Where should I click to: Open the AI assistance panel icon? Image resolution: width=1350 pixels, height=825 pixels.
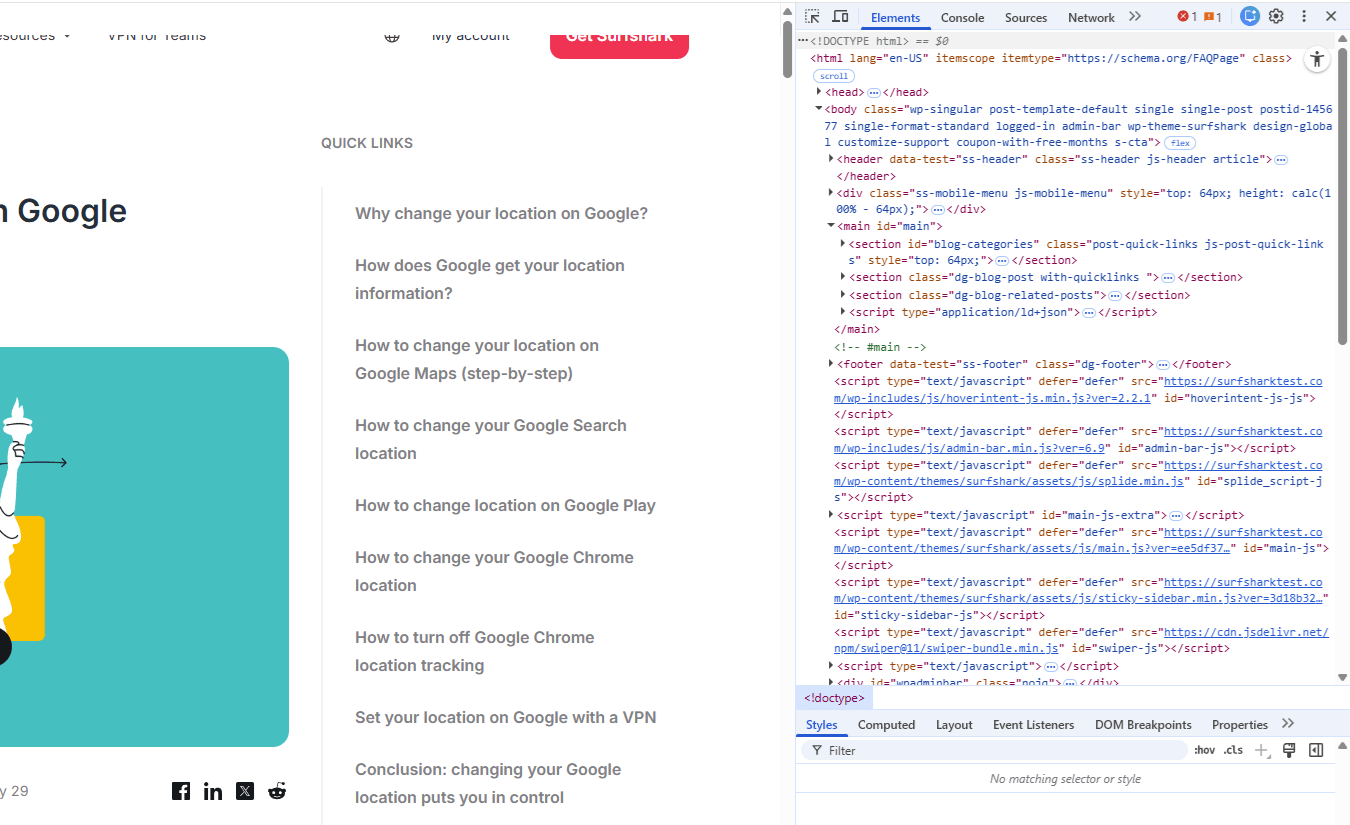(x=1250, y=17)
